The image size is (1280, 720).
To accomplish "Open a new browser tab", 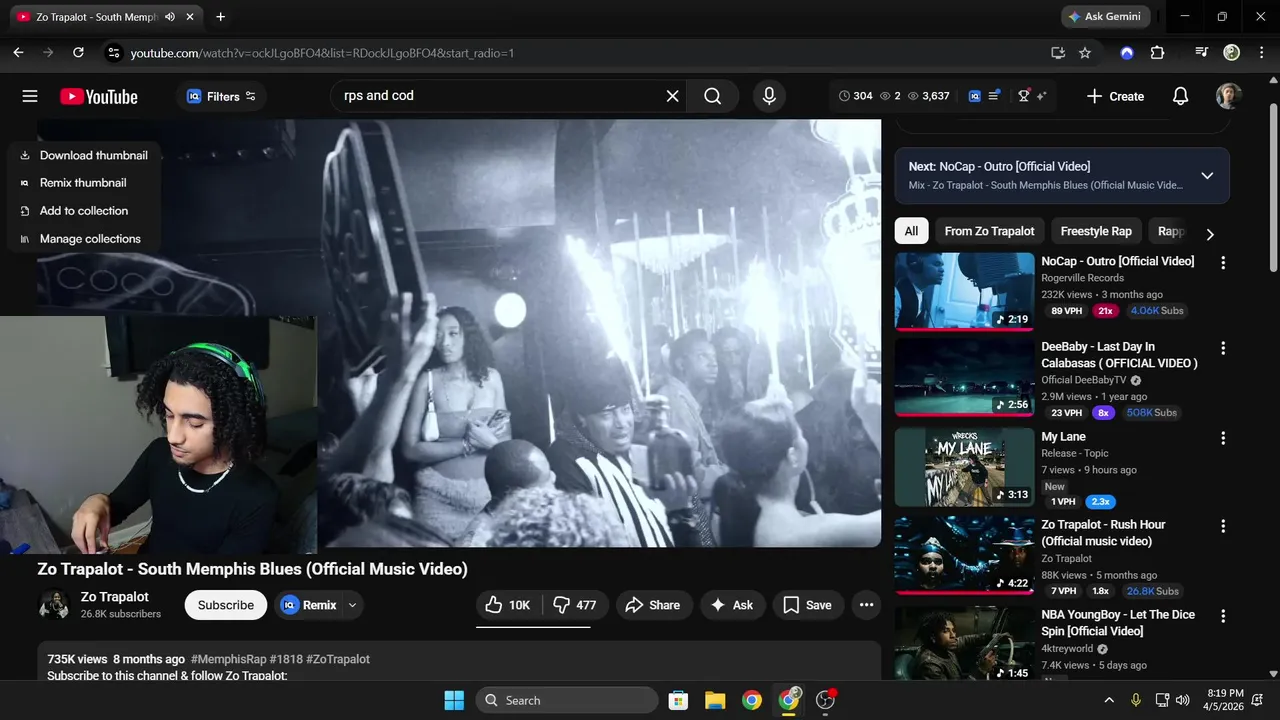I will 220,17.
